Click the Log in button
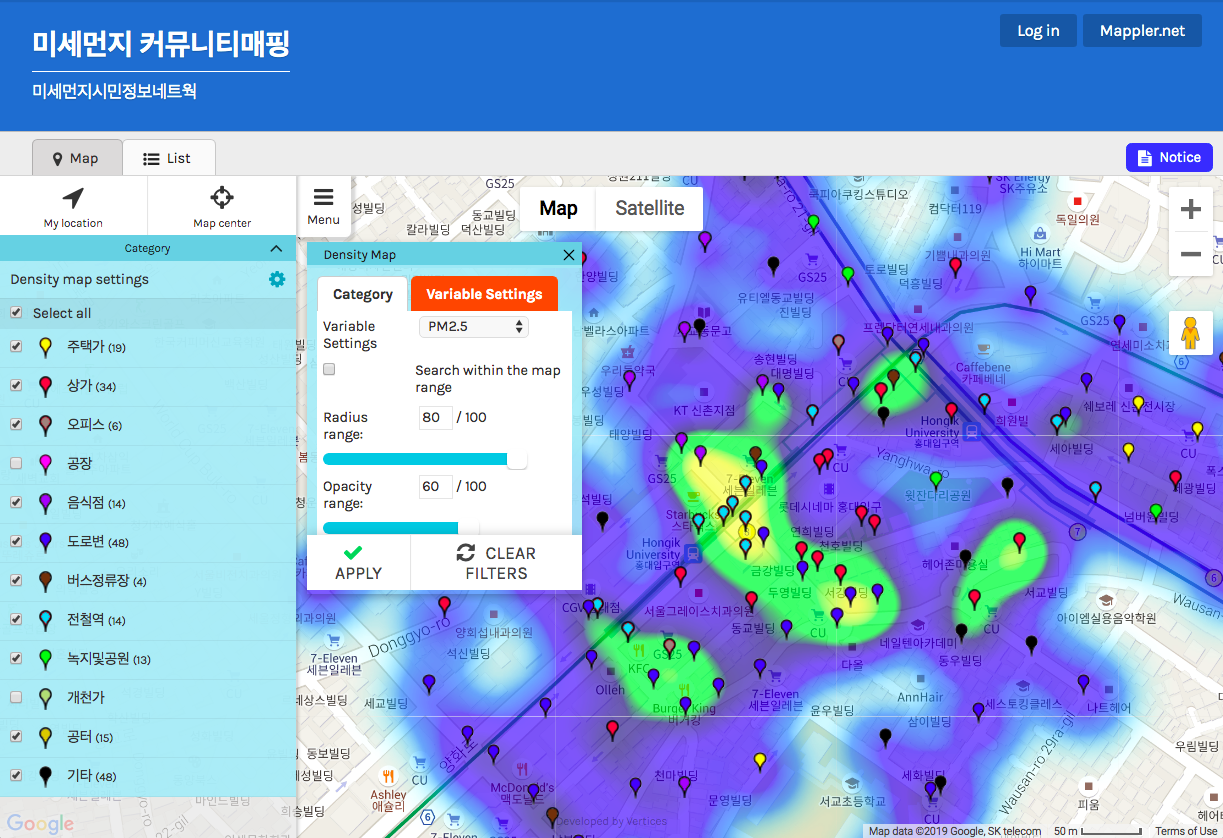Viewport: 1223px width, 838px height. (x=1038, y=31)
